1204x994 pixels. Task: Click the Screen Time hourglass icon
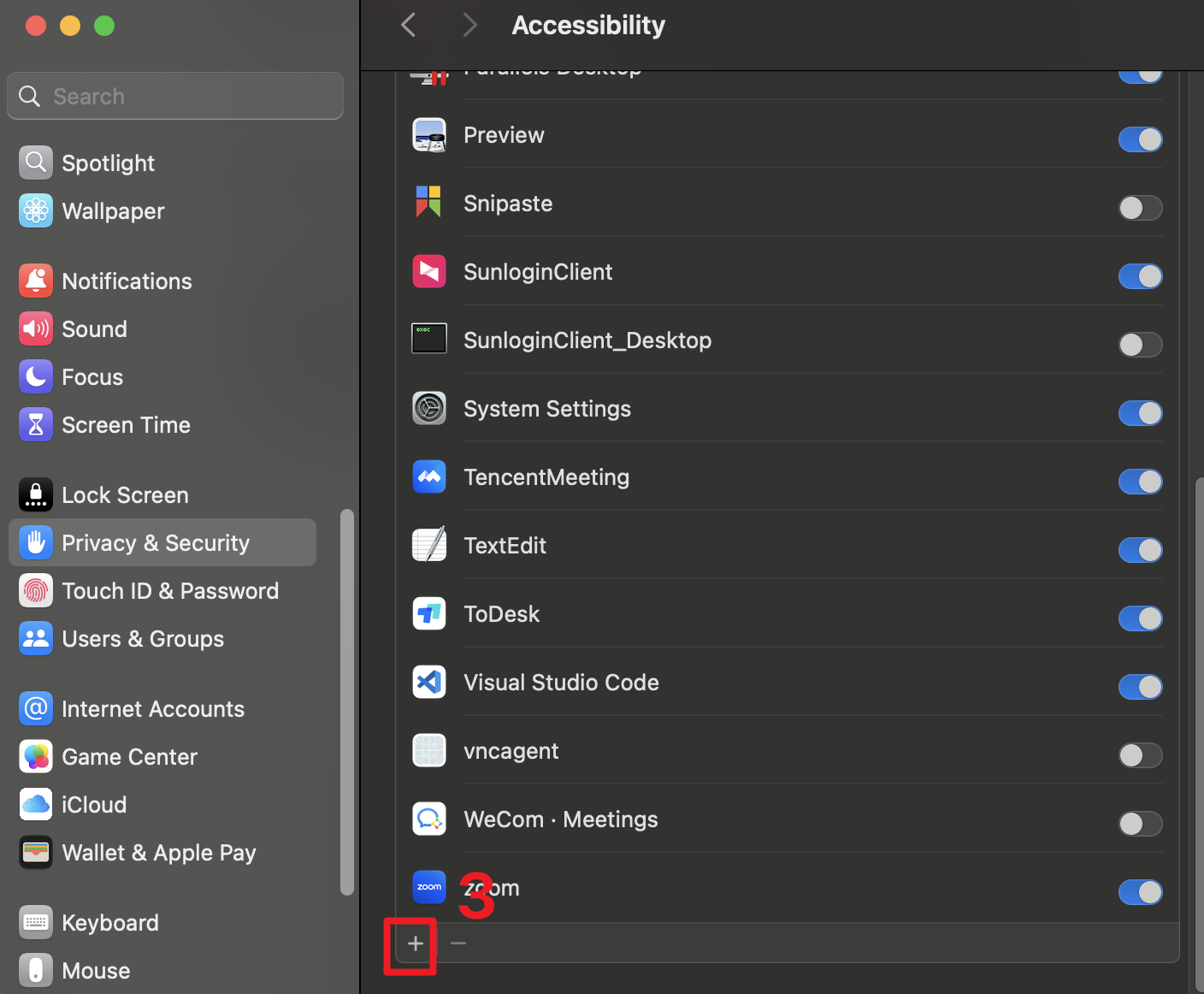(x=36, y=424)
